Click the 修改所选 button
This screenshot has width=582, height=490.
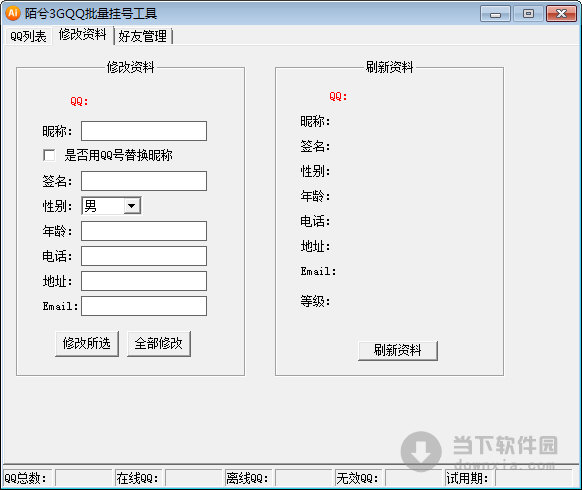click(87, 344)
